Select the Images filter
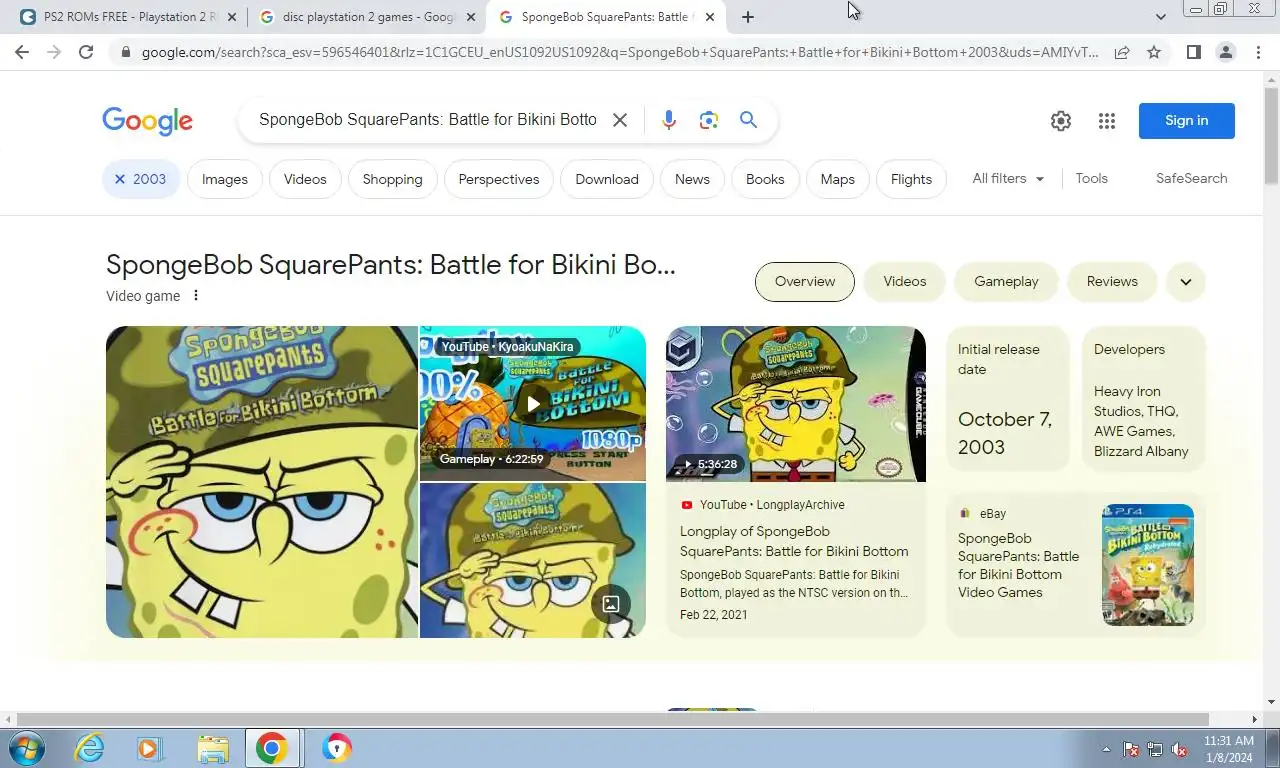Screen dimensions: 1280x768 pos(225,179)
